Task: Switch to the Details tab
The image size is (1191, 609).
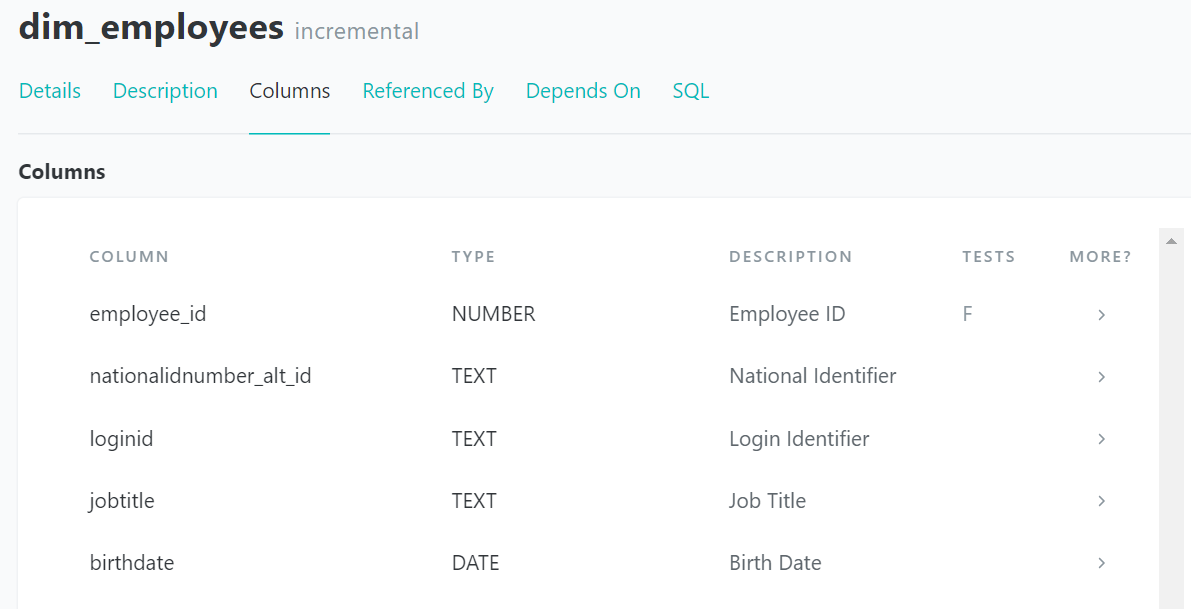Action: [49, 91]
